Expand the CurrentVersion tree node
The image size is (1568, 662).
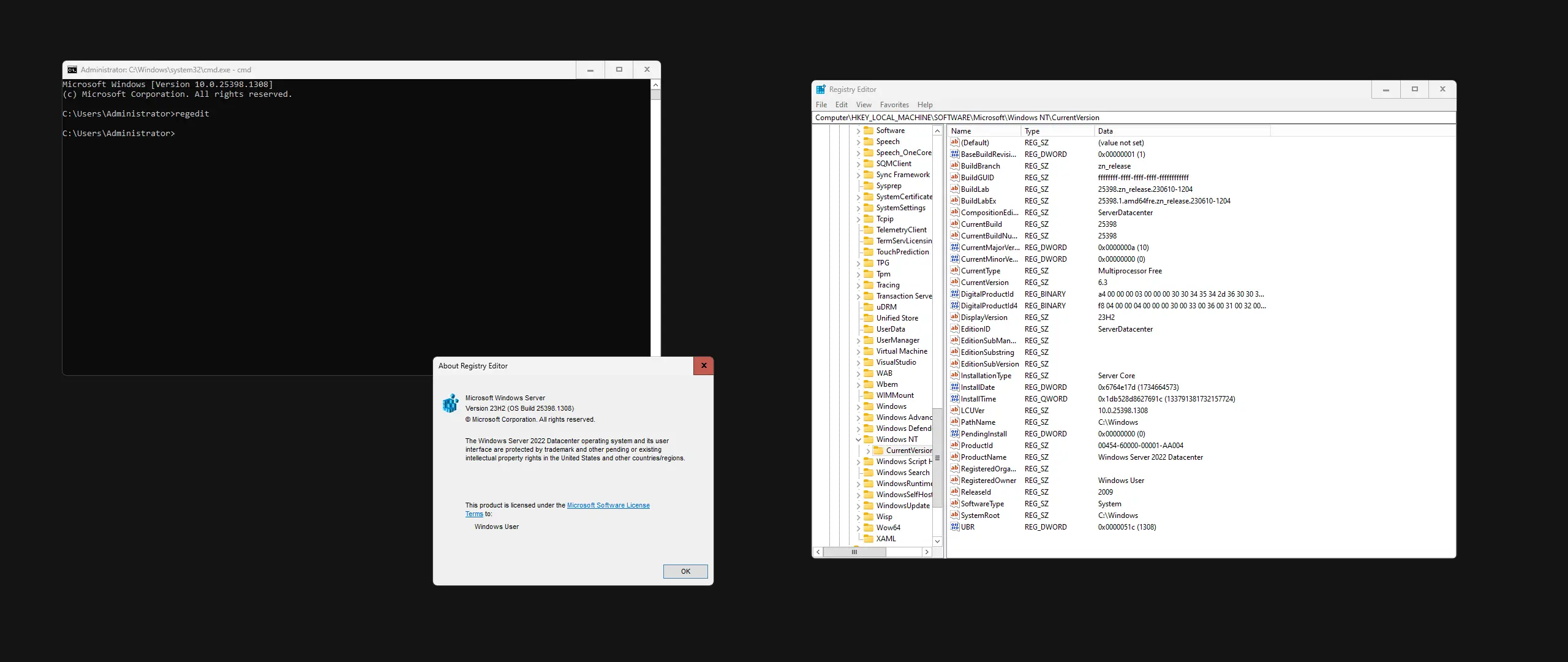pyautogui.click(x=868, y=451)
